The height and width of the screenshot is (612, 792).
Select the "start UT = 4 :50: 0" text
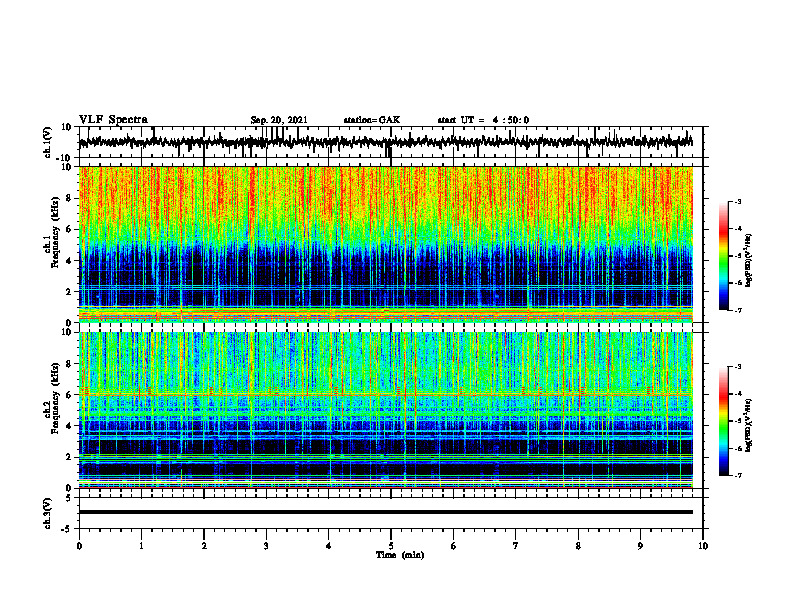(483, 120)
